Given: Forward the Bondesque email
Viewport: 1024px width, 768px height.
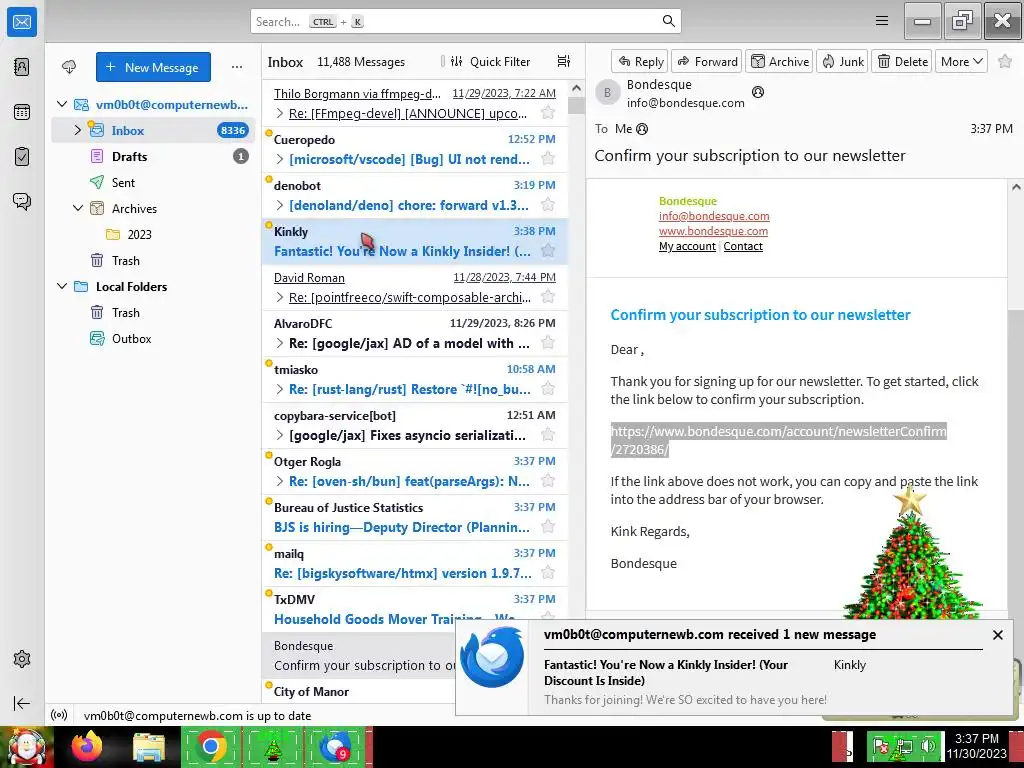Looking at the screenshot, I should 707,61.
